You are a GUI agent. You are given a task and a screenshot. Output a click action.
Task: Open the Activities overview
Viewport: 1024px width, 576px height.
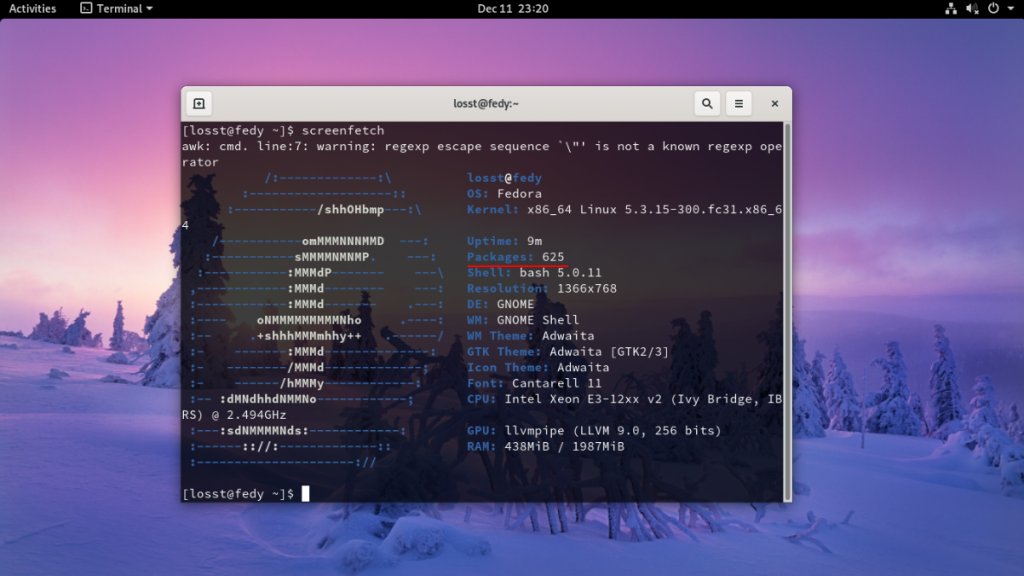pyautogui.click(x=32, y=8)
